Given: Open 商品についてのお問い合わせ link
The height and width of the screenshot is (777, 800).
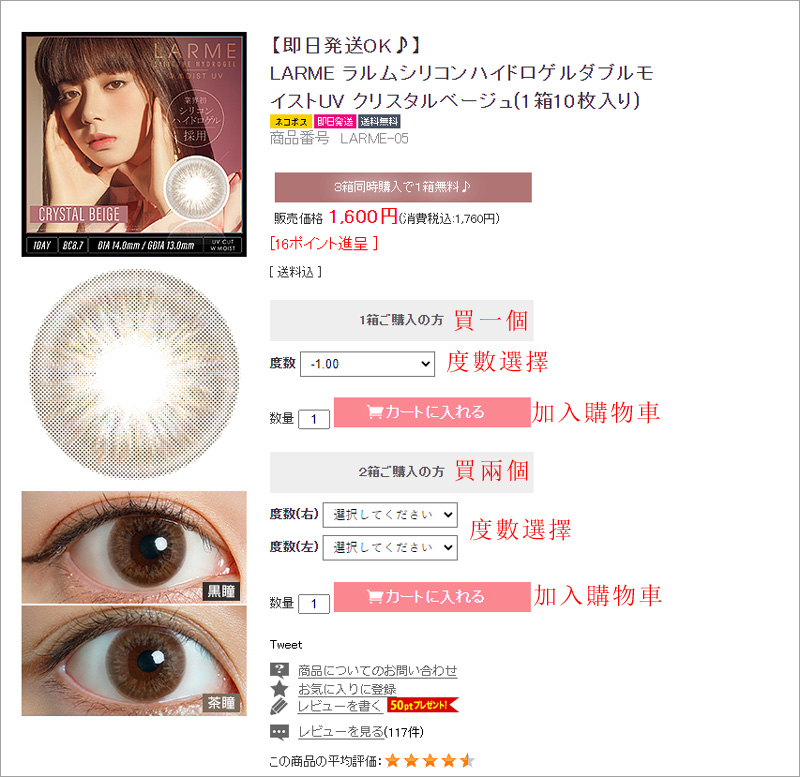Looking at the screenshot, I should 378,670.
